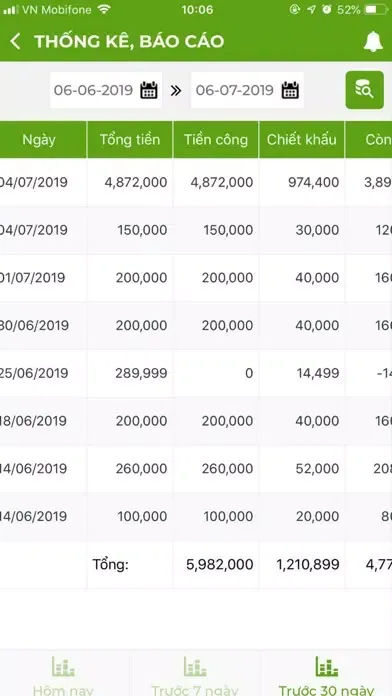Tap the back arrow in the header
This screenshot has width=392, height=696.
[x=15, y=41]
